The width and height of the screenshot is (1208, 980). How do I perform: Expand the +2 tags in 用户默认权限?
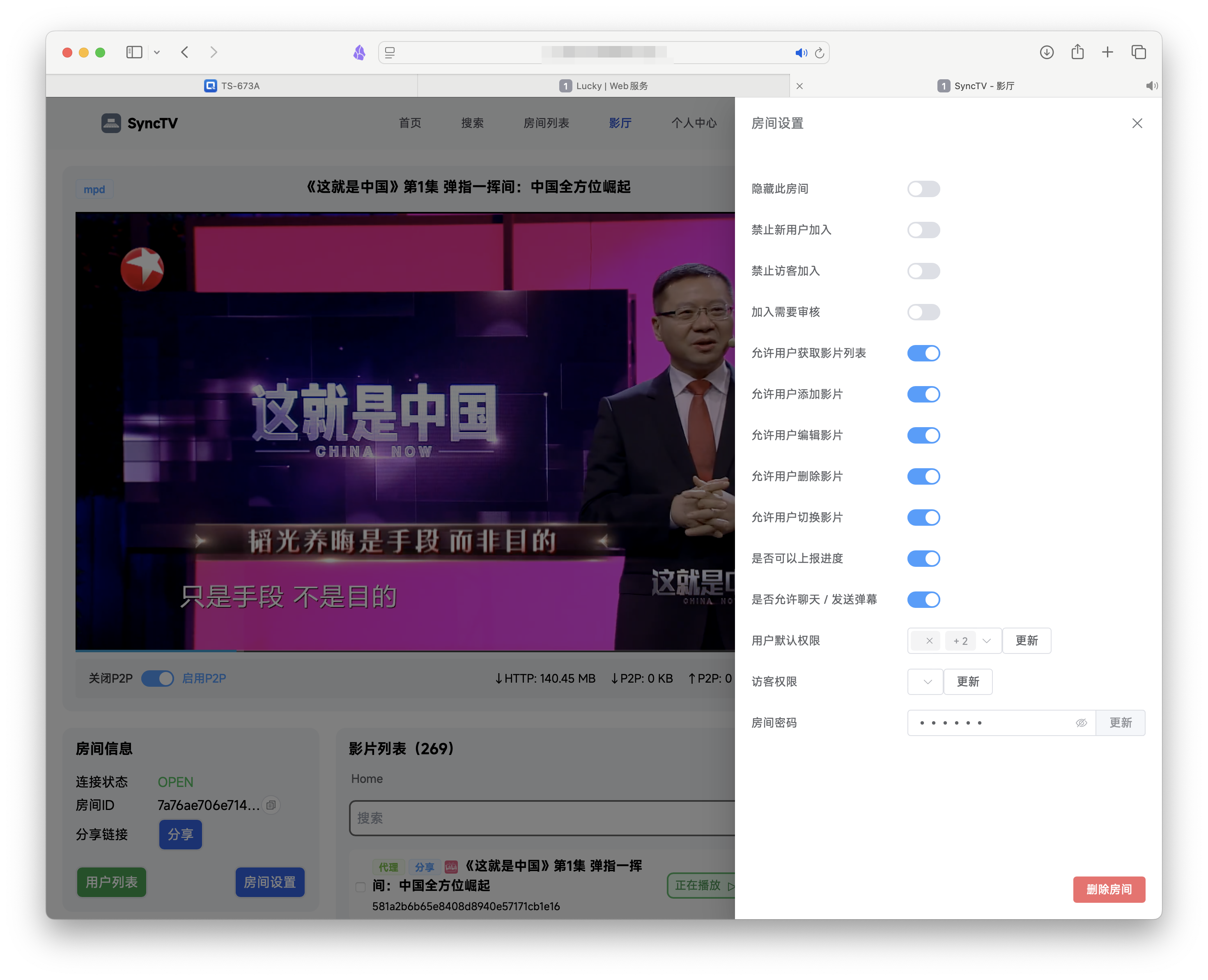(960, 641)
